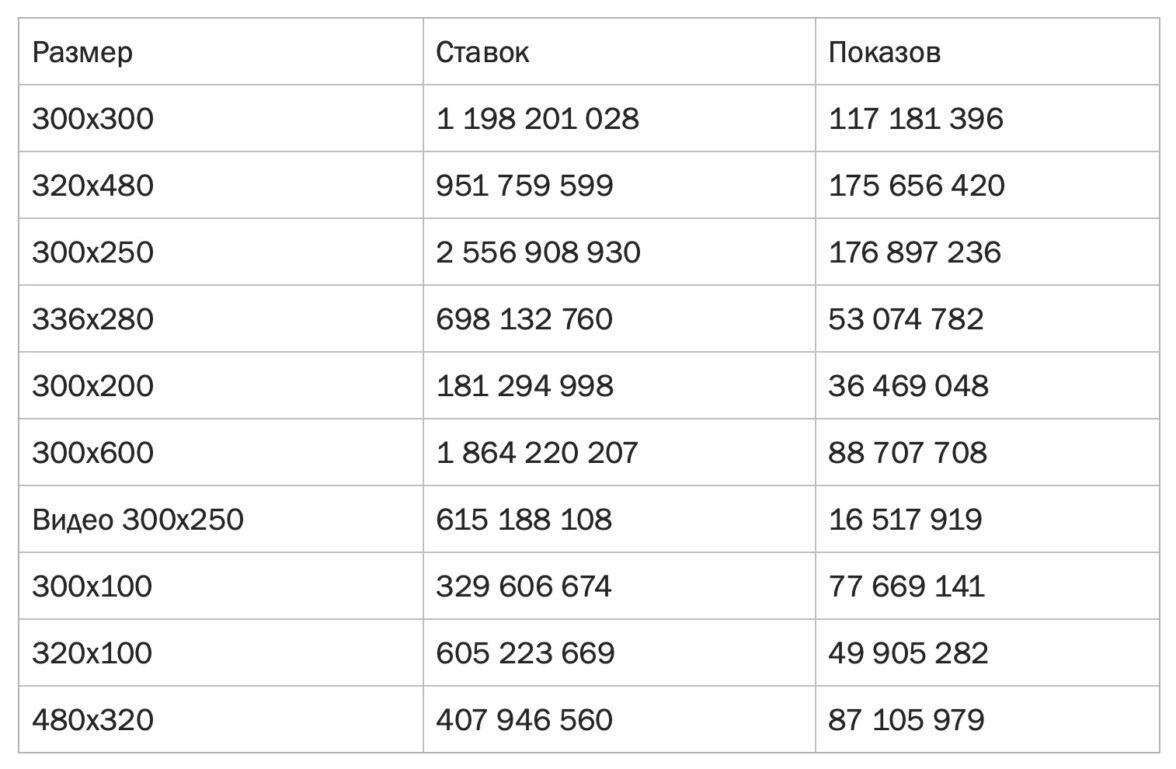The height and width of the screenshot is (769, 1176).
Task: Click impressions value 16 517 919
Action: (905, 520)
